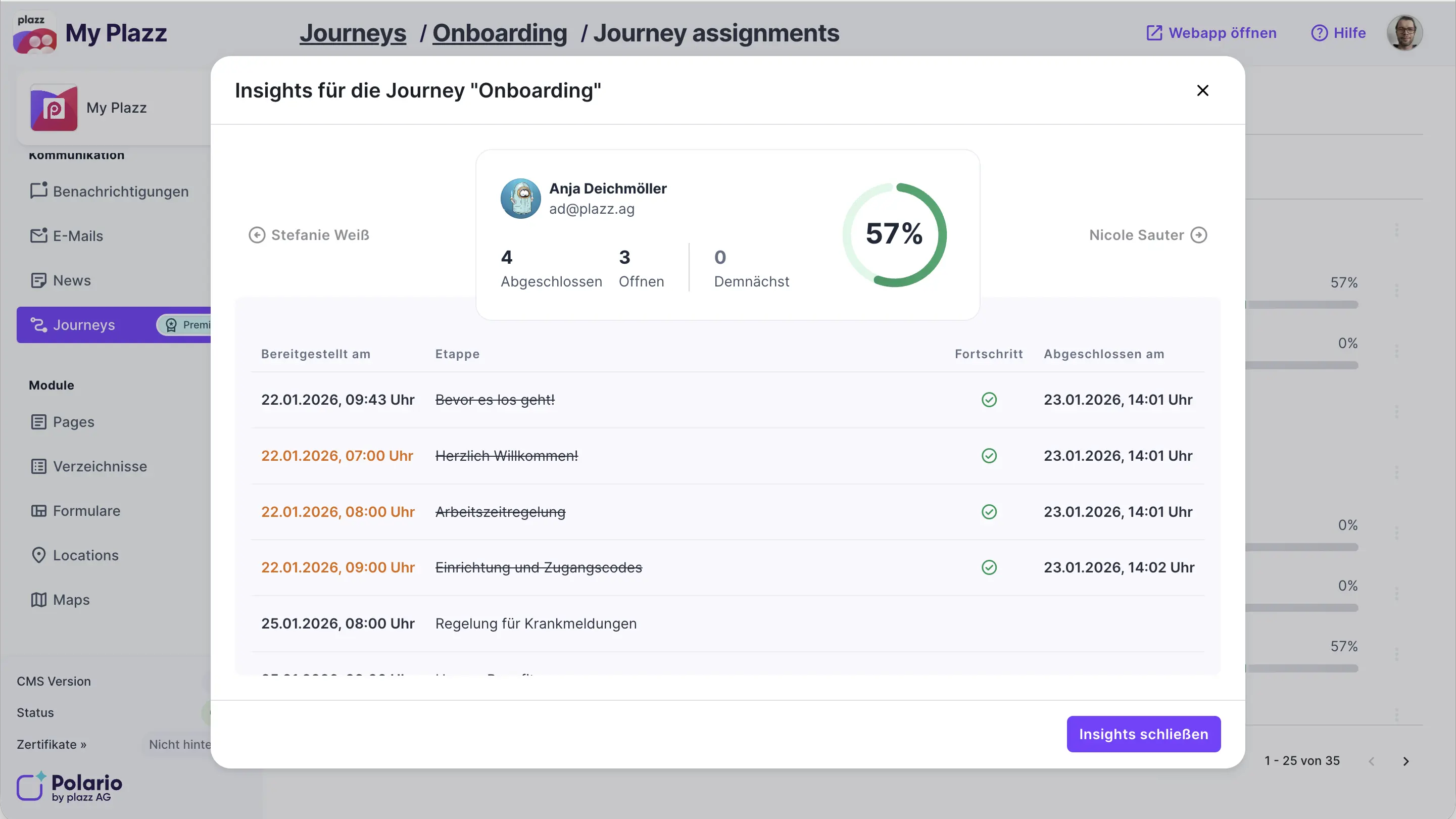Go to next page of assignments
Screen dimensions: 1456x819
(1405, 761)
